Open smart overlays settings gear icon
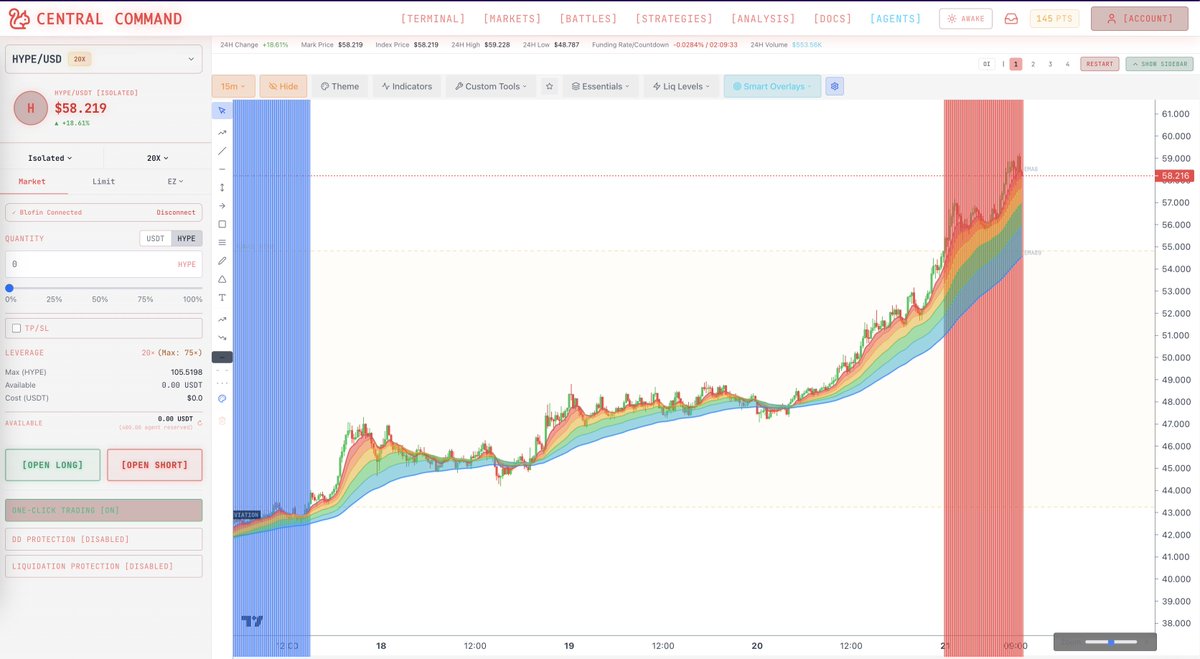Image resolution: width=1200 pixels, height=659 pixels. tap(835, 86)
